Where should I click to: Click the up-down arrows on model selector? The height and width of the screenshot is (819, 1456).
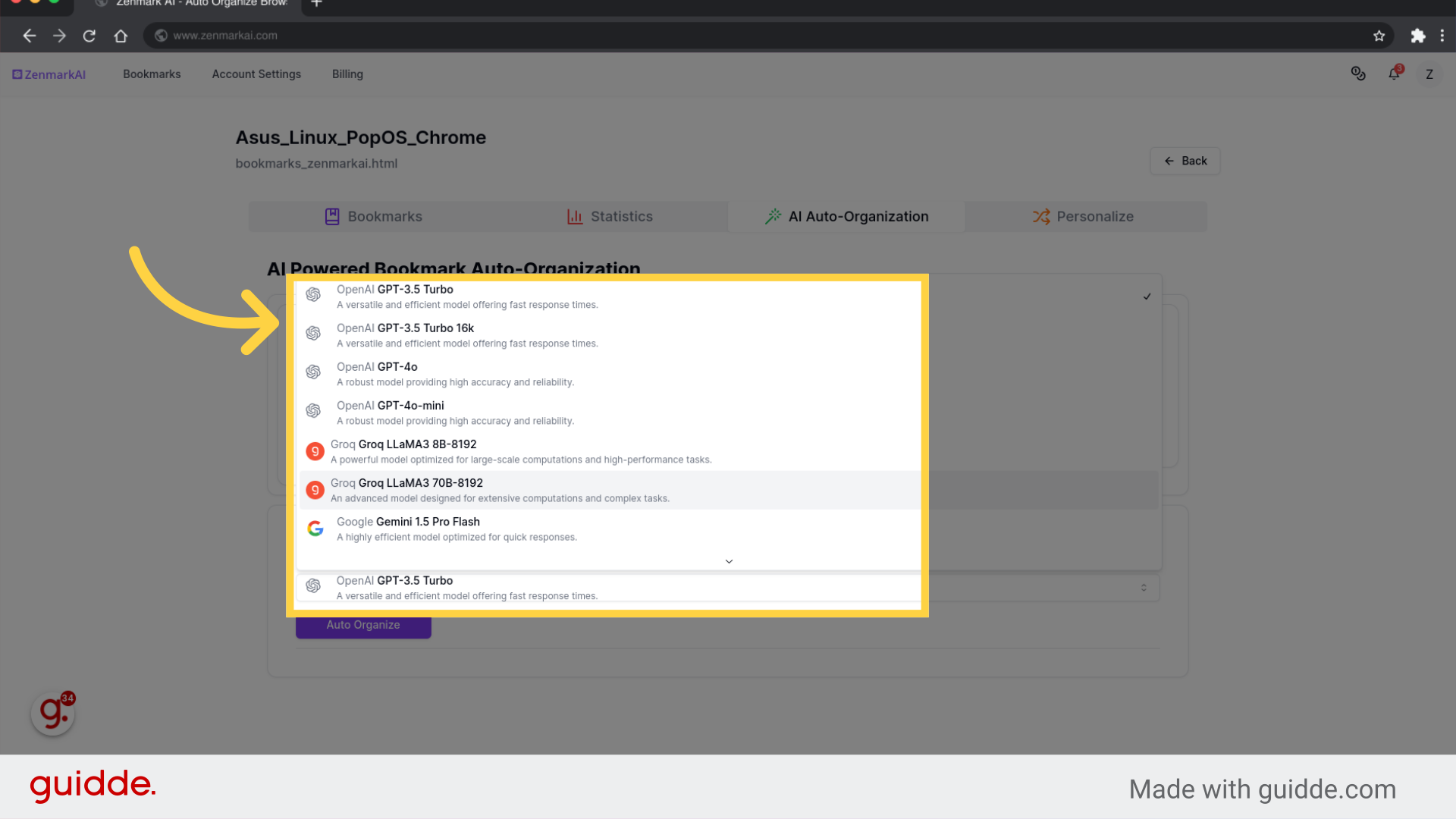pyautogui.click(x=1144, y=588)
